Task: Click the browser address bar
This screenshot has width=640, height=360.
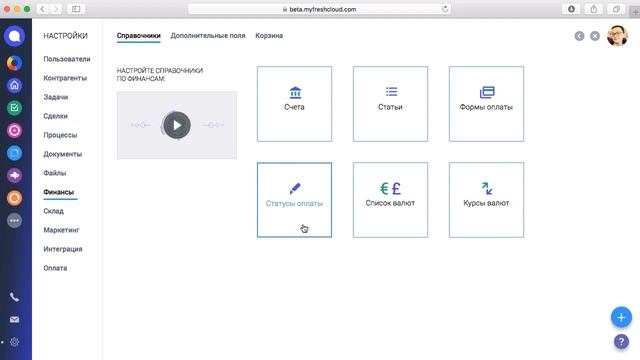Action: tap(319, 9)
